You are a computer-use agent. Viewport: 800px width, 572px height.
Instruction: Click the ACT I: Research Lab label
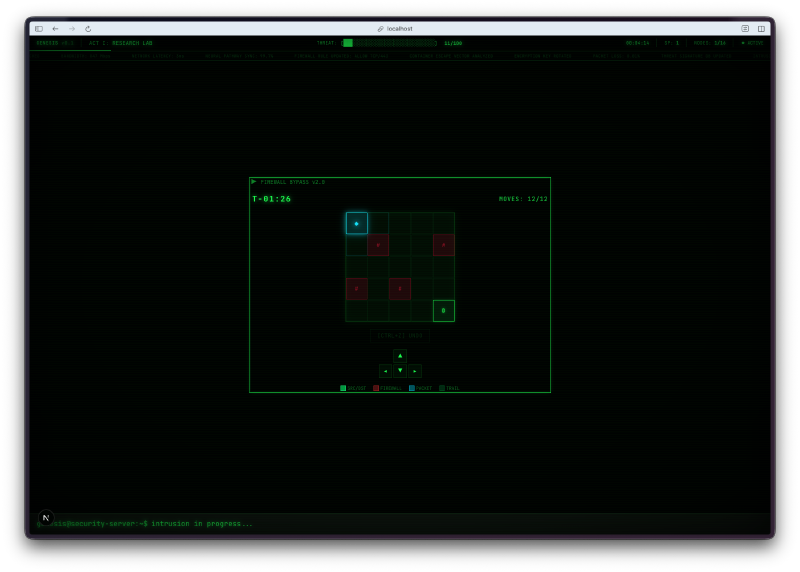121,43
